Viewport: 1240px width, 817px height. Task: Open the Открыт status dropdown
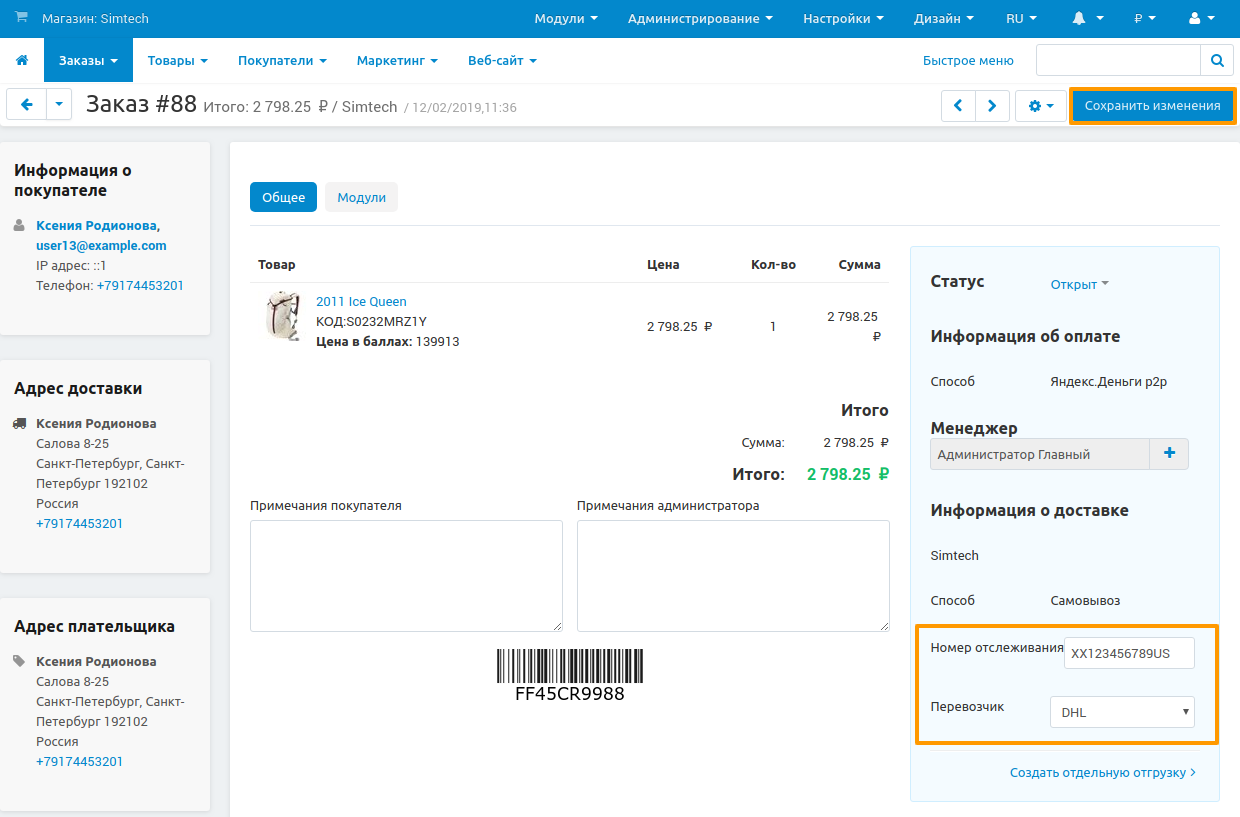click(x=1079, y=284)
